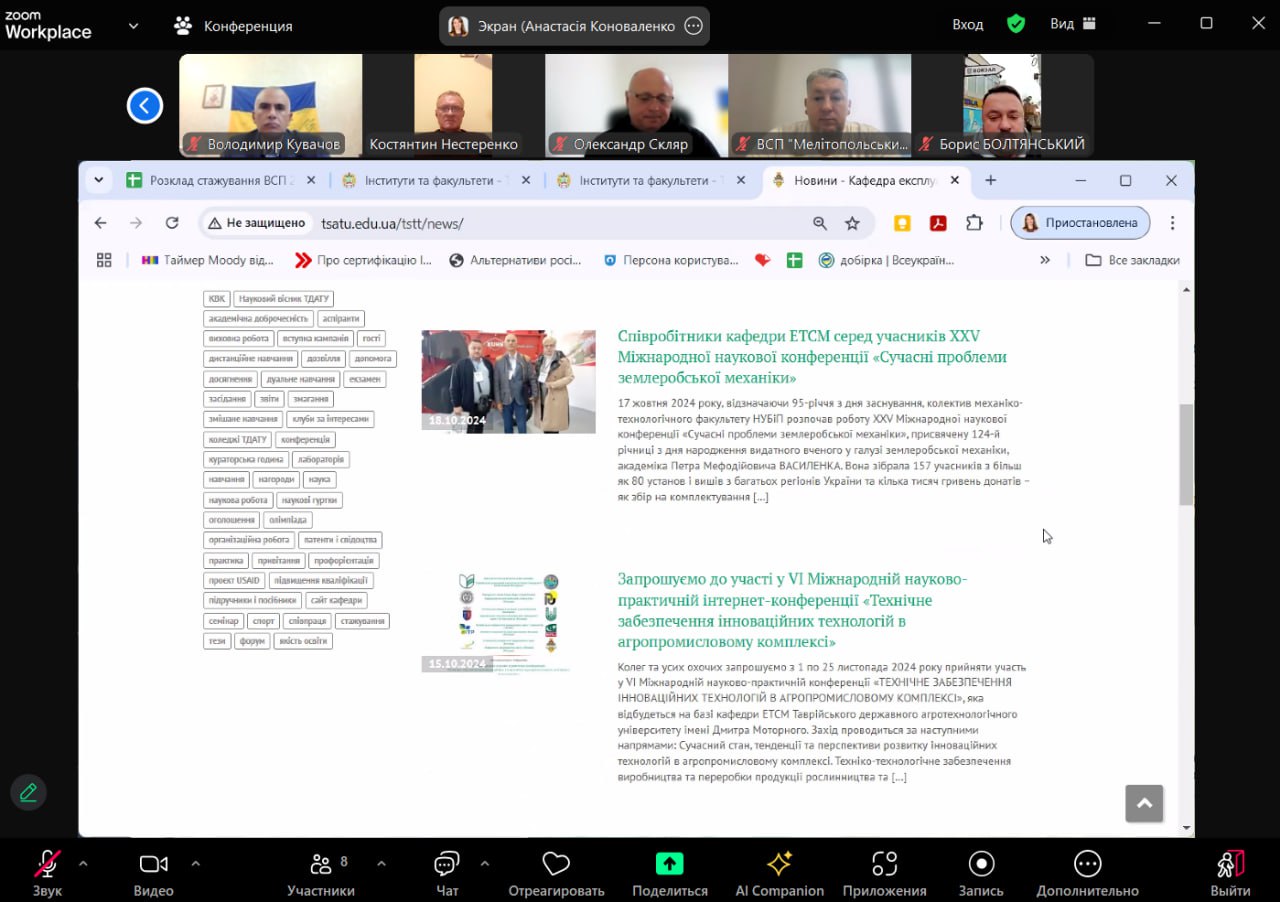
Task: Show previous participants with left arrow
Action: pyautogui.click(x=145, y=105)
